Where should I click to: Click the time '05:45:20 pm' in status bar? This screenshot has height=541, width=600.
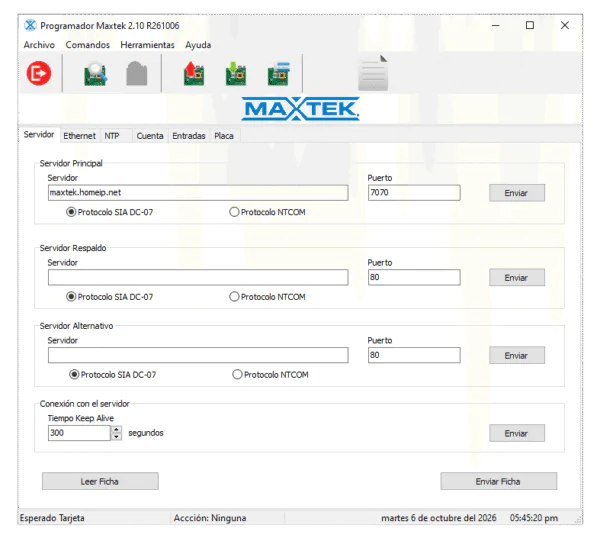coord(534,518)
